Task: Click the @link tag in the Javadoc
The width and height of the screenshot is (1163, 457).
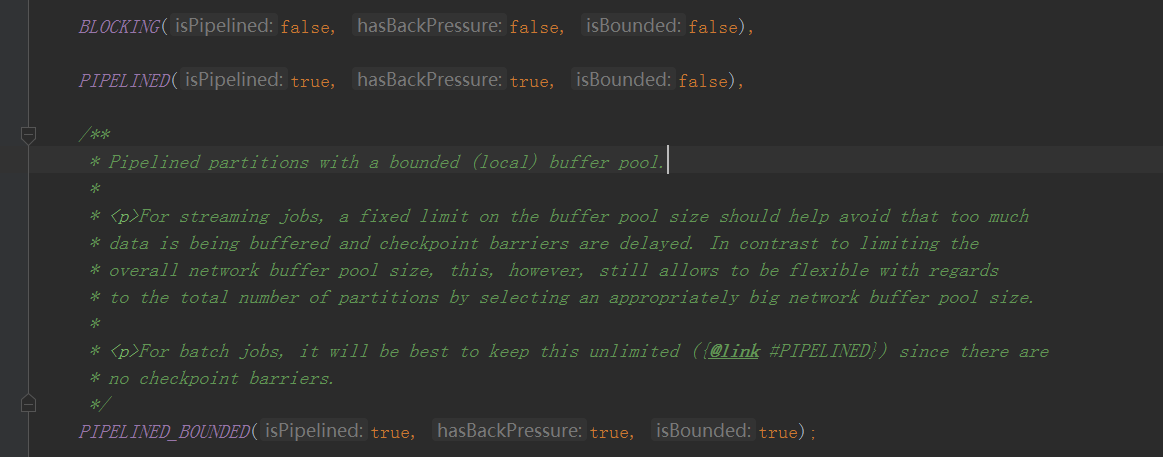Action: 734,351
